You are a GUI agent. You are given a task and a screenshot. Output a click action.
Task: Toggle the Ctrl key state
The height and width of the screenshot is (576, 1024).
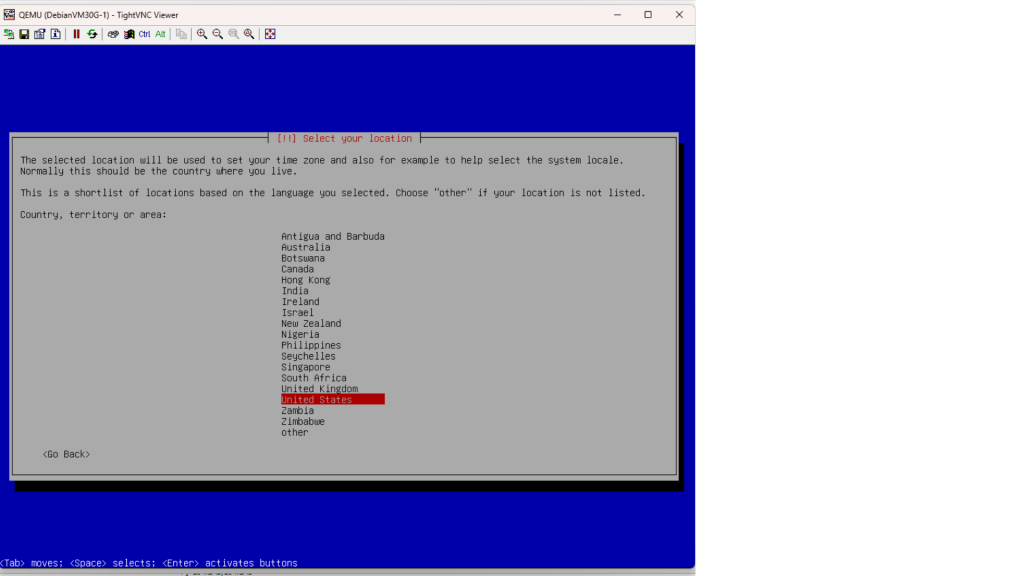(x=145, y=34)
